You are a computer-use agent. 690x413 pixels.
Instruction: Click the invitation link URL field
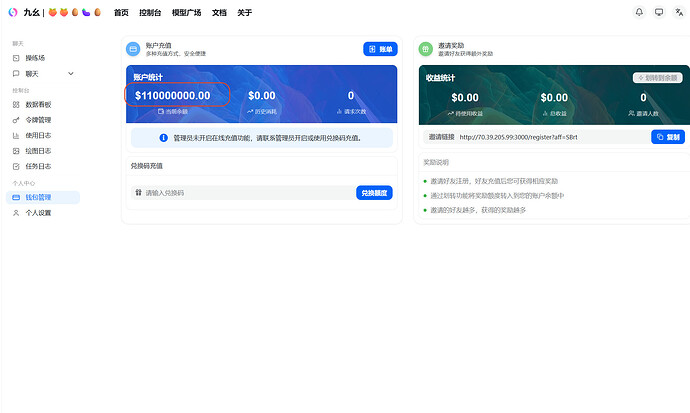coord(537,137)
